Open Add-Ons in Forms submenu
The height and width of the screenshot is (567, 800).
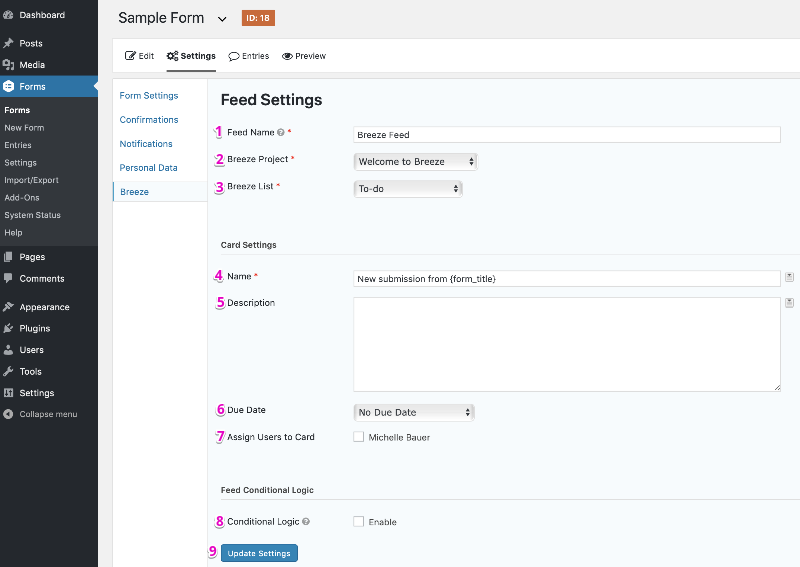point(22,198)
